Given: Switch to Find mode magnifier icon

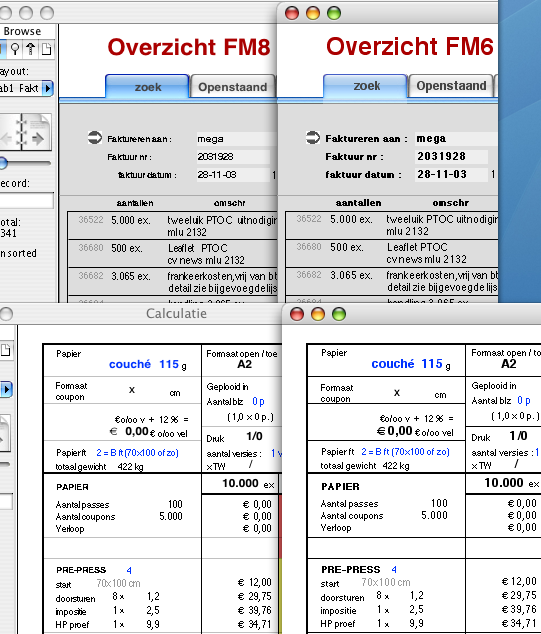Looking at the screenshot, I should [15, 49].
